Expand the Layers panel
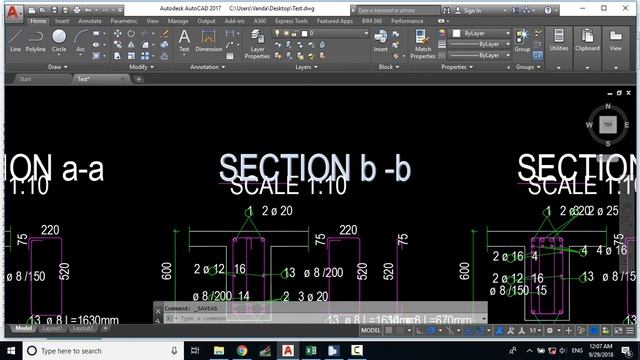This screenshot has width=640, height=360. [306, 67]
